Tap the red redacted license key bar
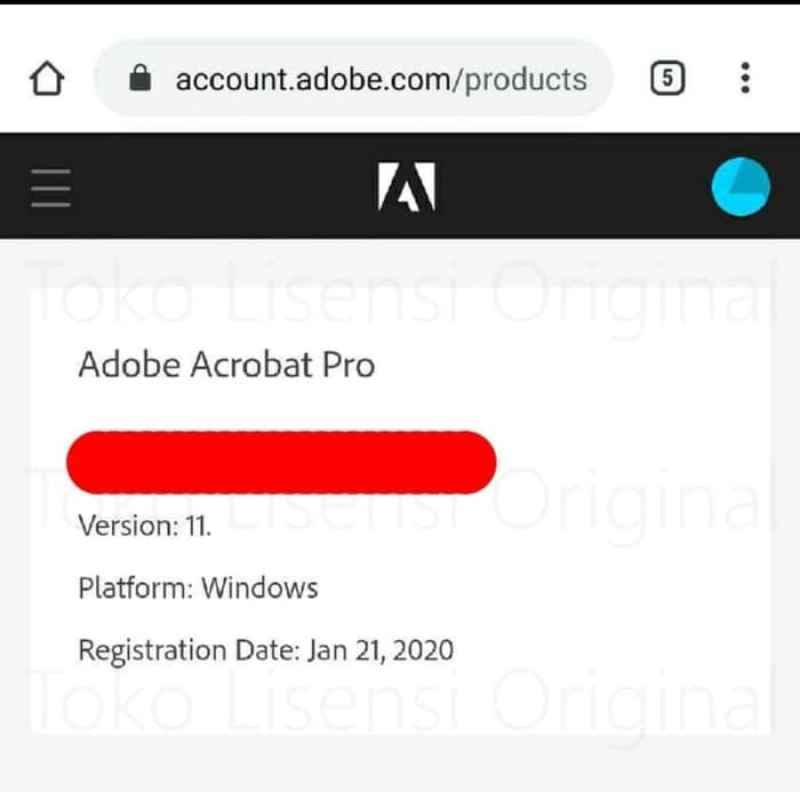Image resolution: width=800 pixels, height=800 pixels. (x=281, y=461)
